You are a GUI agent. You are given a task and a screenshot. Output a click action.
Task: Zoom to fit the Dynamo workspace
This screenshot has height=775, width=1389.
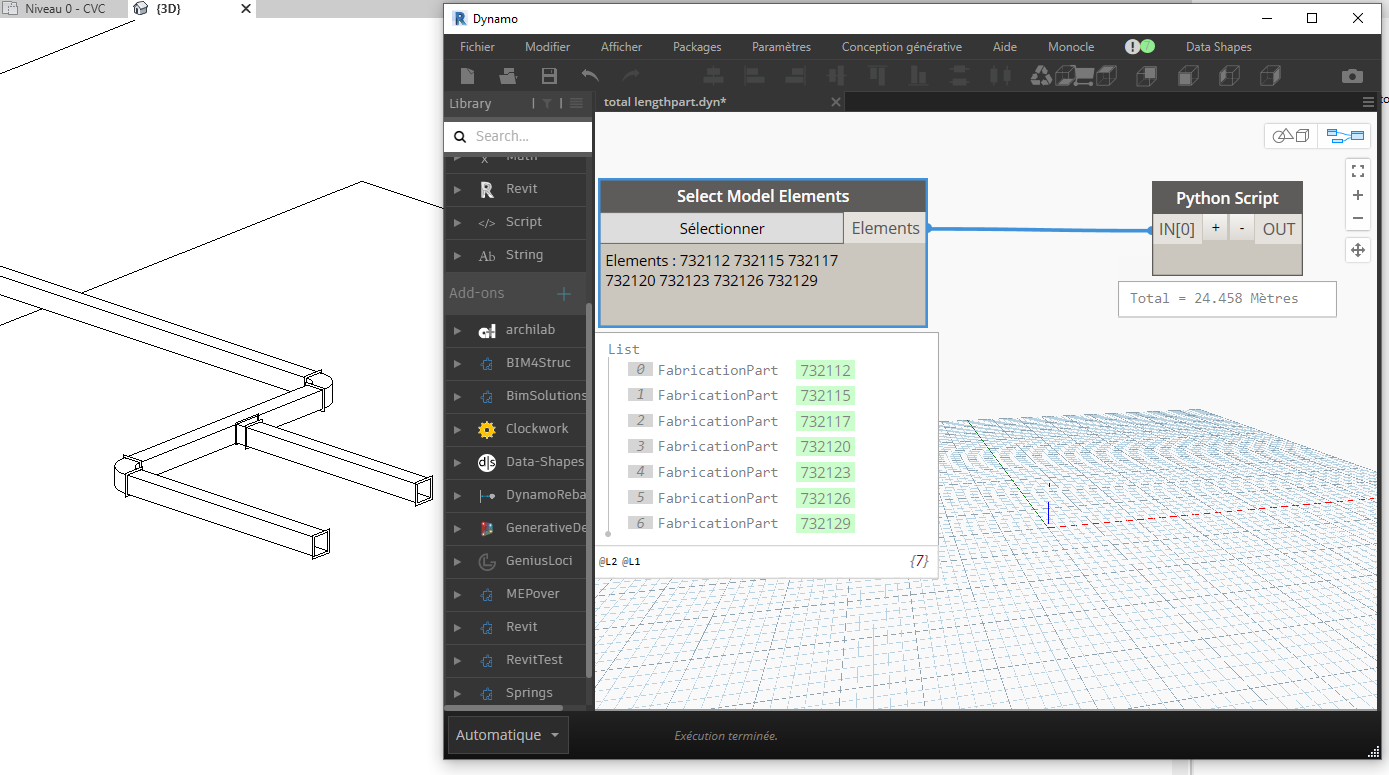click(1358, 172)
